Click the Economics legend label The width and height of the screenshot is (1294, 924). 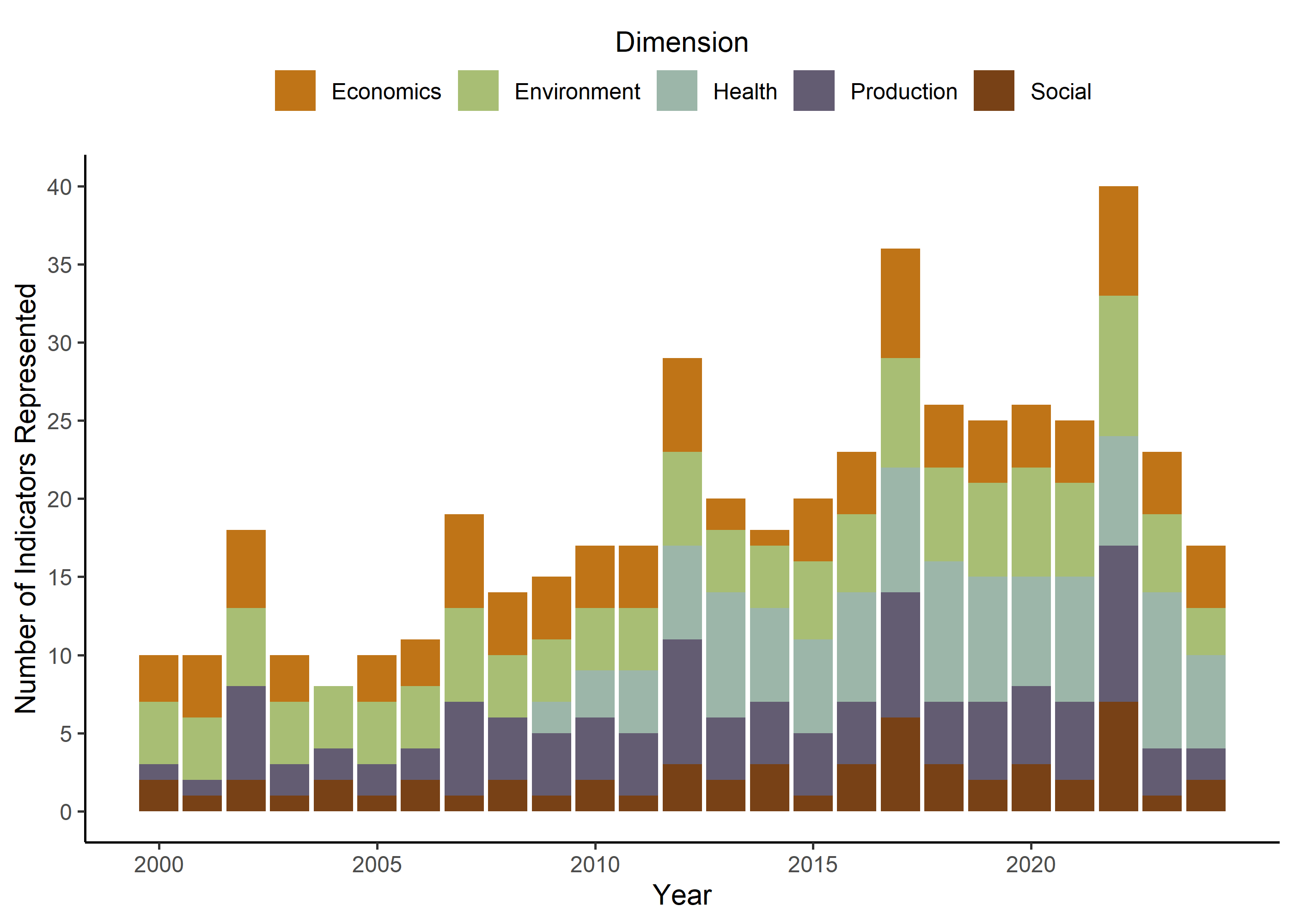pyautogui.click(x=386, y=91)
